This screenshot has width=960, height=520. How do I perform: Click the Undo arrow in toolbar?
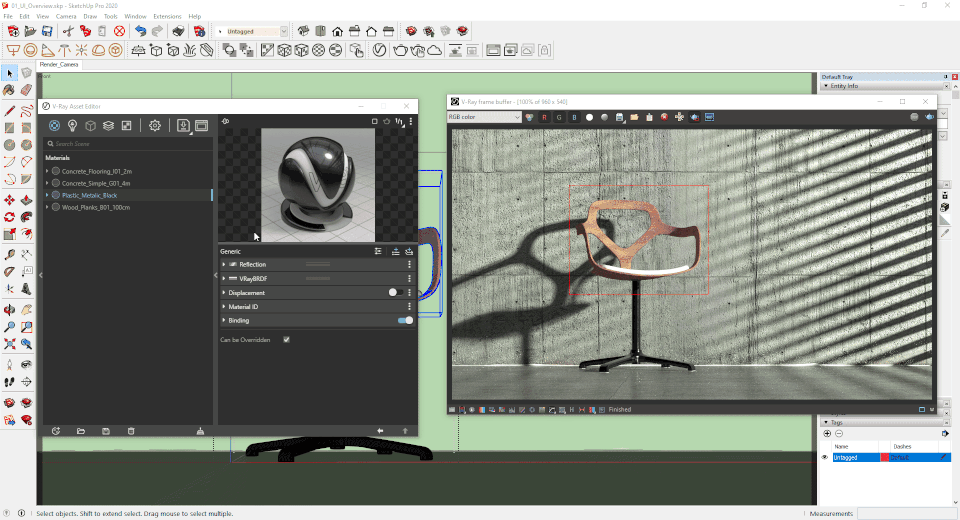tap(141, 31)
